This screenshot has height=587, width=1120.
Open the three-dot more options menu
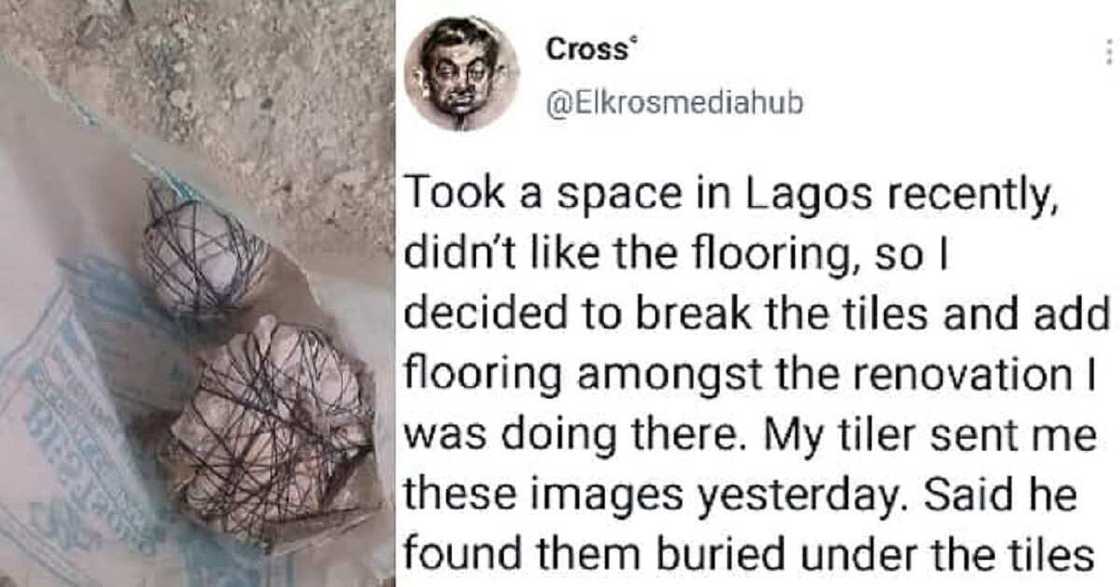tap(1109, 52)
